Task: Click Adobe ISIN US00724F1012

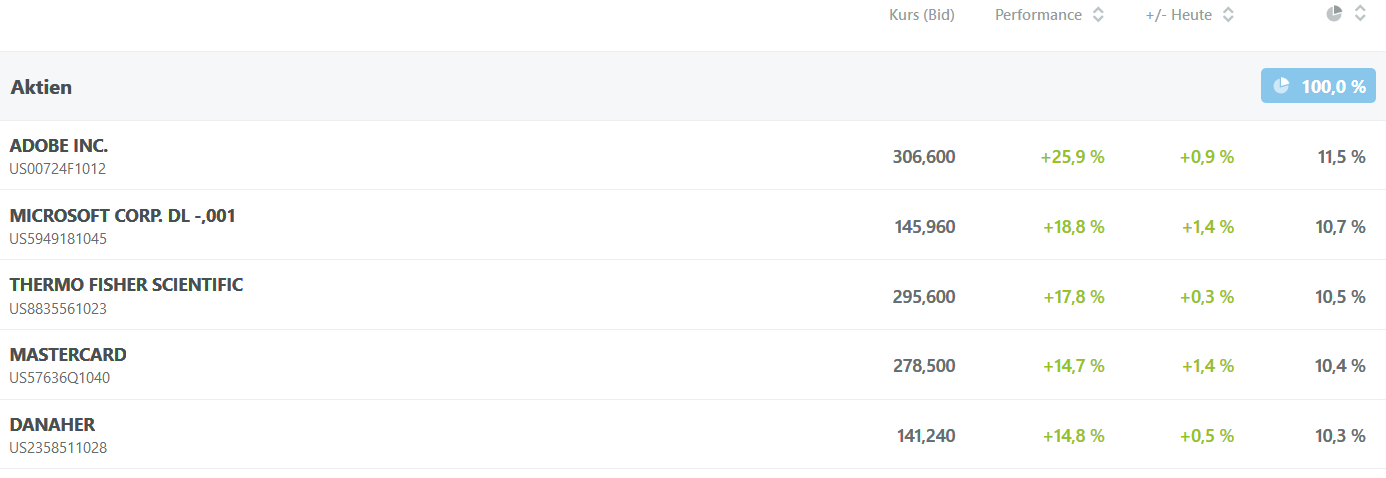Action: click(x=57, y=169)
